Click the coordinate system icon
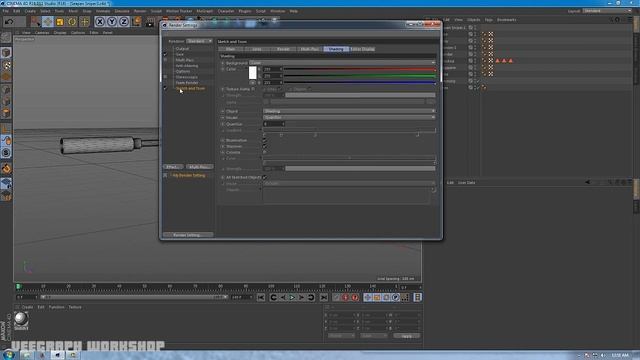Image resolution: width=640 pixels, height=360 pixels. point(136,21)
